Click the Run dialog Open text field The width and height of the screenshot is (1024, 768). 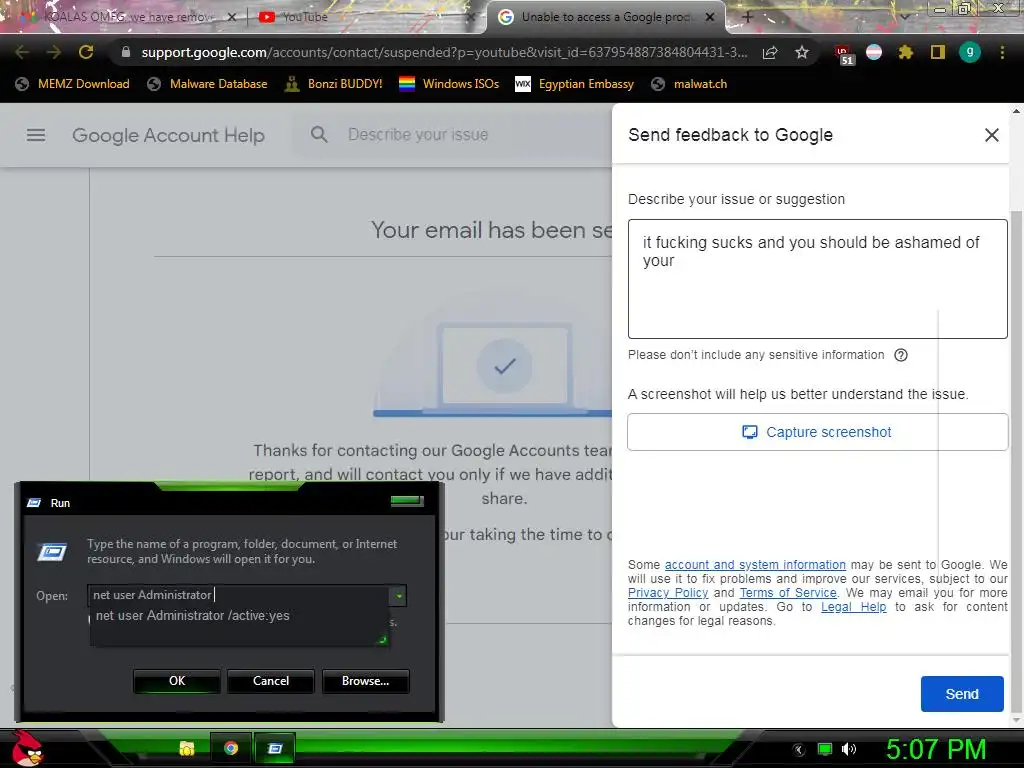239,595
